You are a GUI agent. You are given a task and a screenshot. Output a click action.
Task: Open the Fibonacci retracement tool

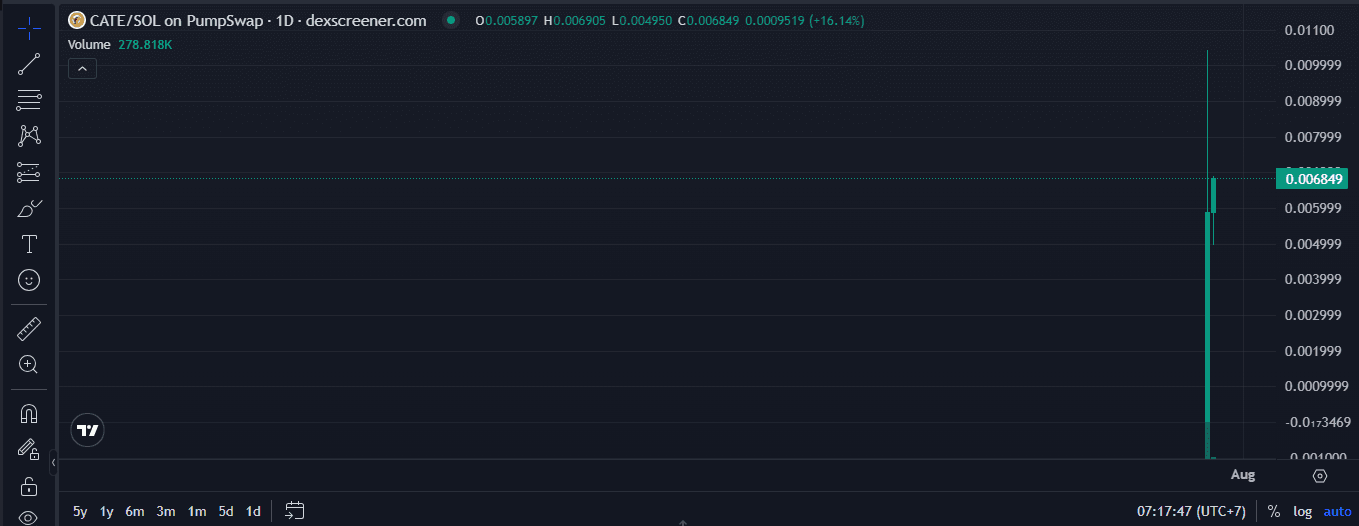pyautogui.click(x=29, y=100)
